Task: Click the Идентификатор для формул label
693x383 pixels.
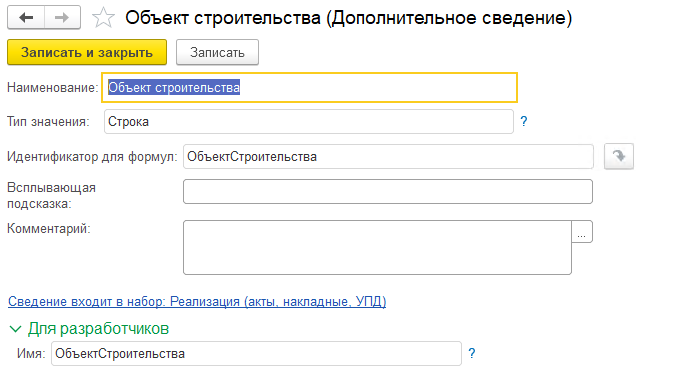Action: pos(92,157)
